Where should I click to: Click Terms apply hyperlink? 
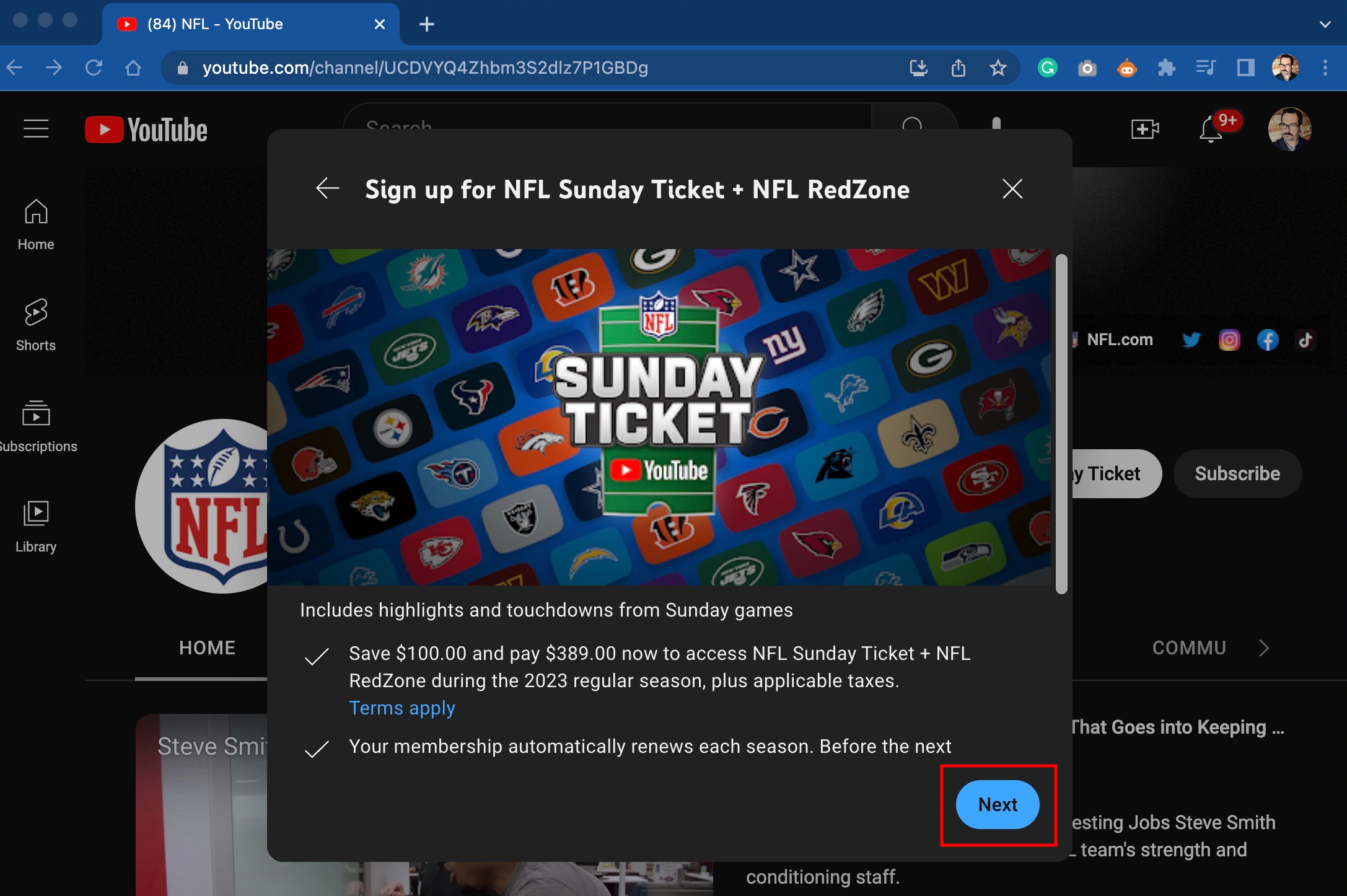click(x=402, y=707)
